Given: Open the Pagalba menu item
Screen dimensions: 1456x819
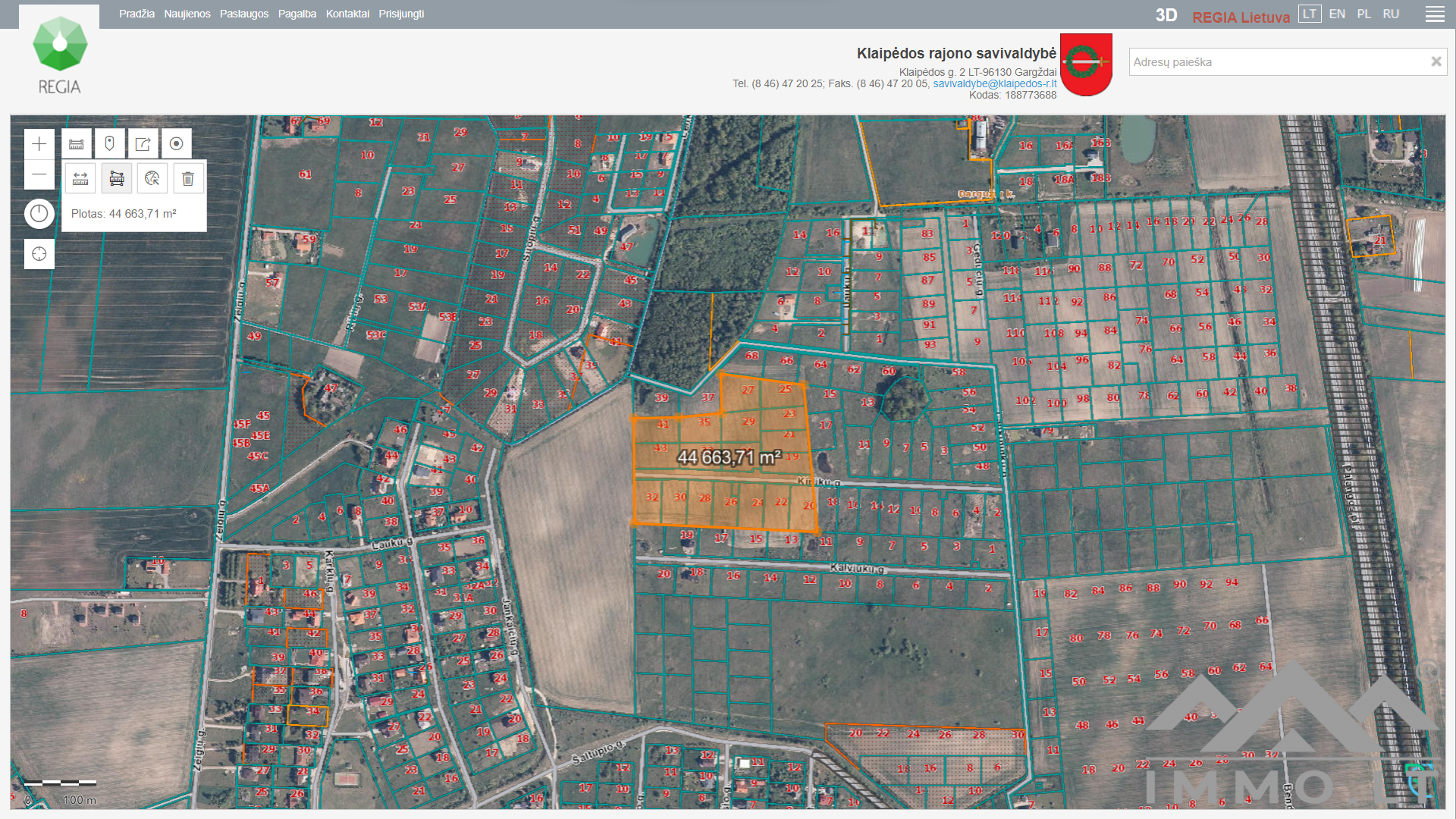Looking at the screenshot, I should point(297,14).
